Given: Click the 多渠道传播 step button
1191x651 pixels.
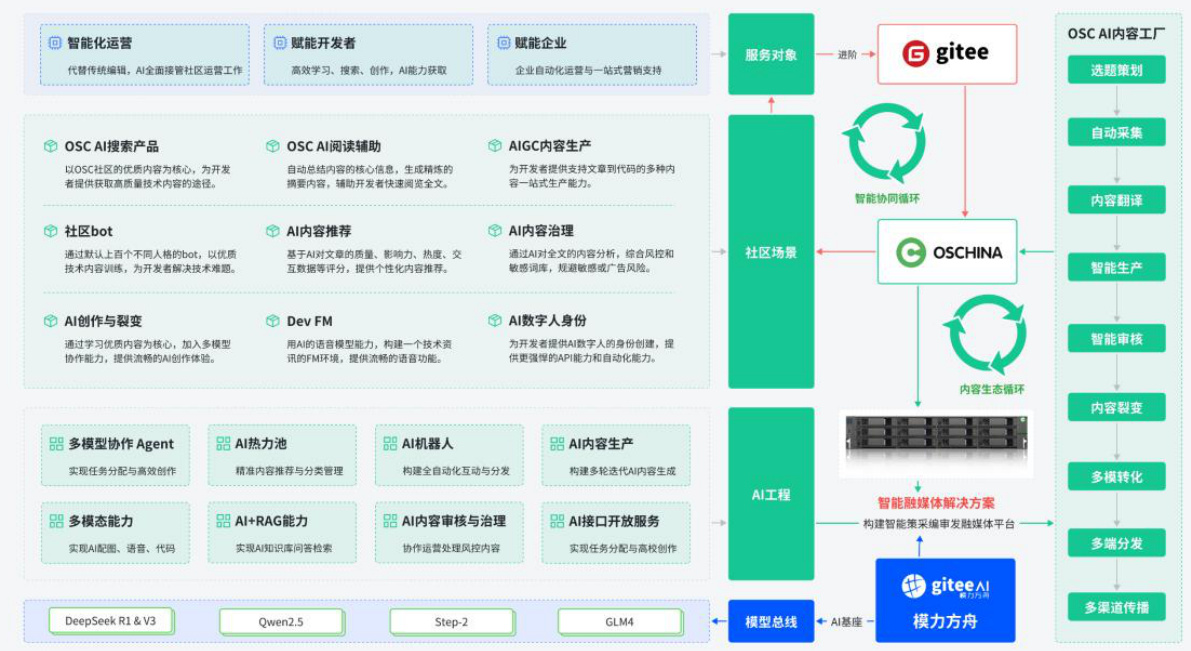Looking at the screenshot, I should tap(1117, 607).
